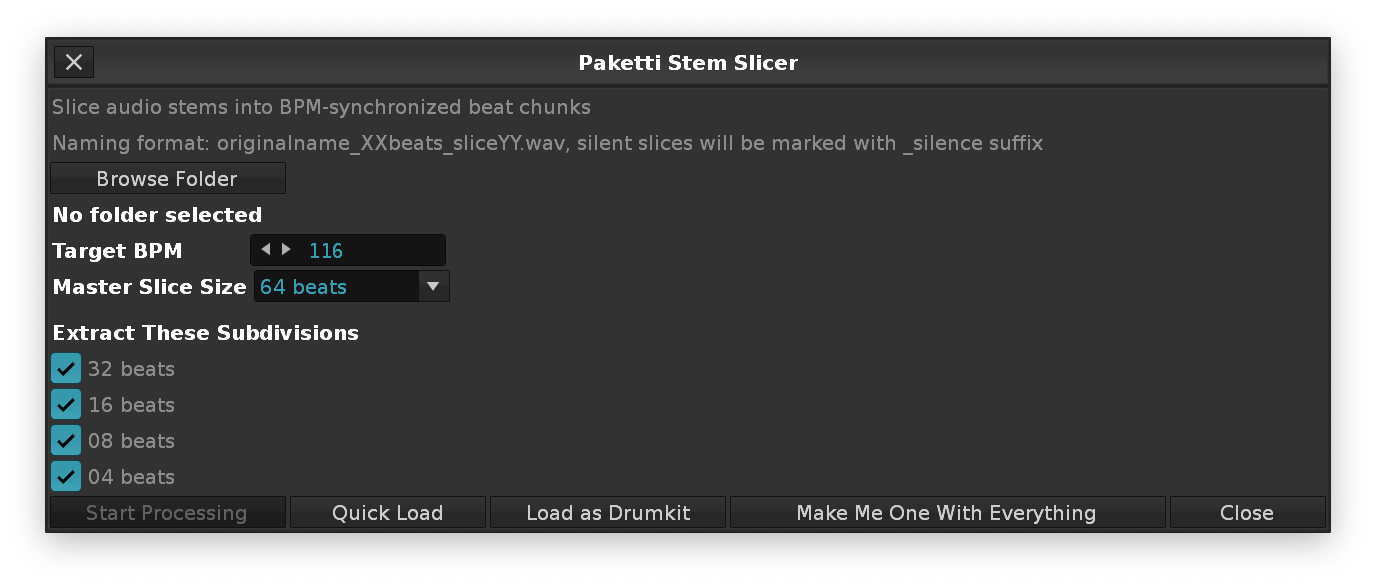
Task: Open the Master Slice Size dropdown arrow
Action: pyautogui.click(x=433, y=287)
